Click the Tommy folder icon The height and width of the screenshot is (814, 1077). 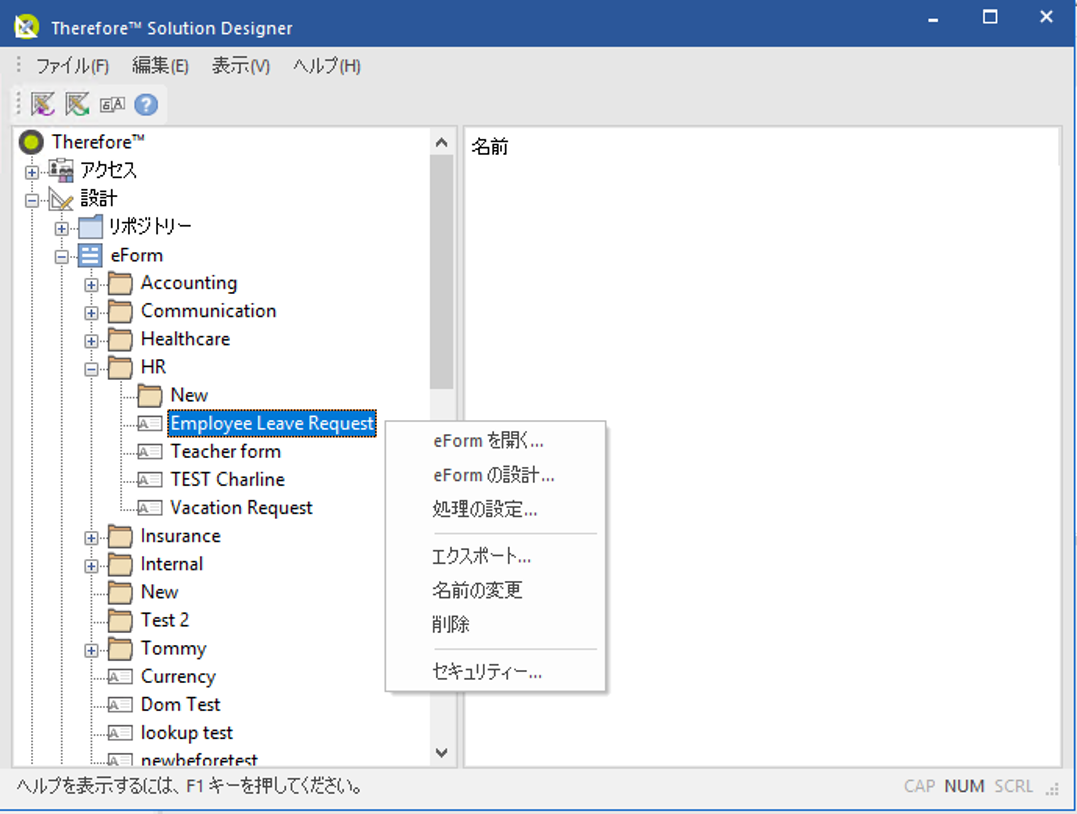(120, 649)
